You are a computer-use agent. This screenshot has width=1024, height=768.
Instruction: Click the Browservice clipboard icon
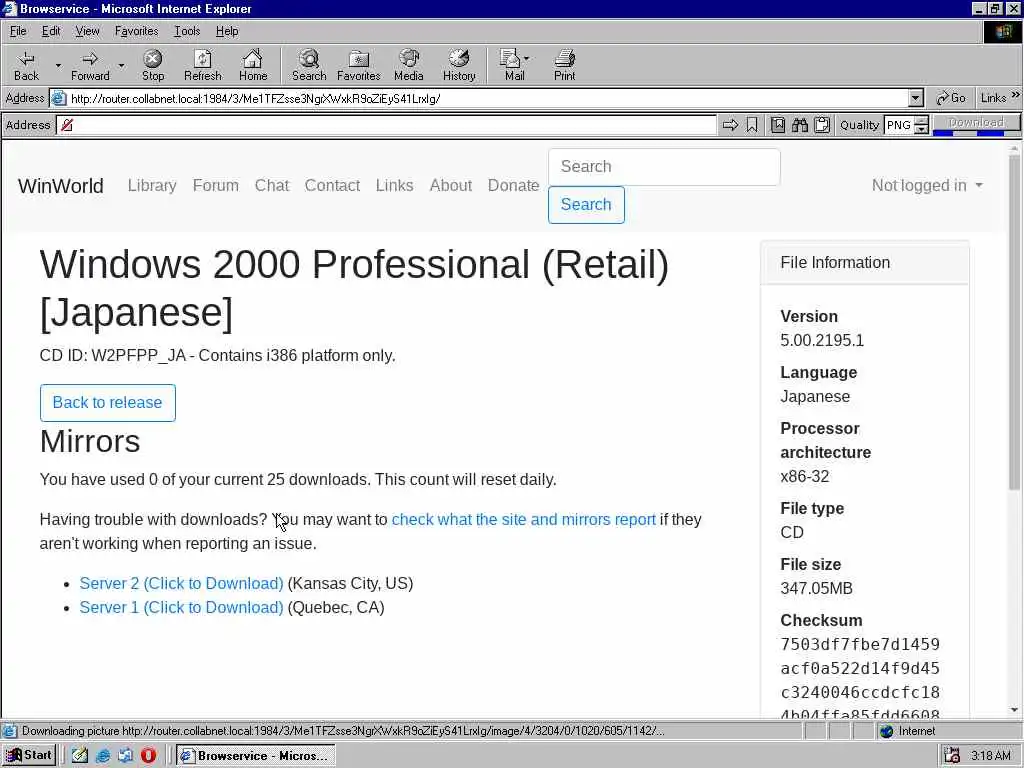coord(822,125)
